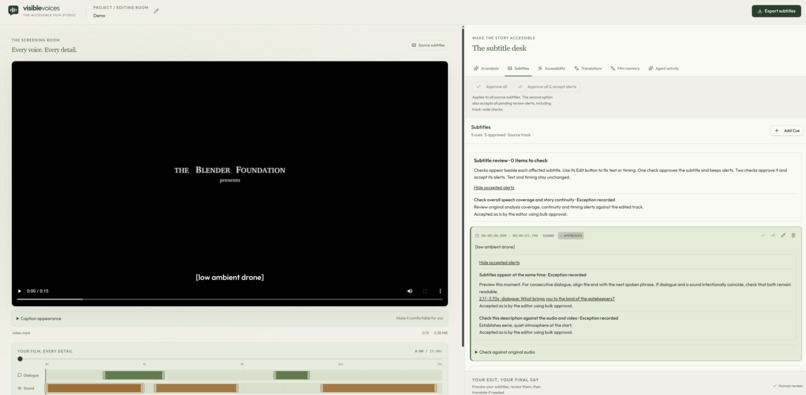
Task: Expand Check against original audio
Action: (505, 352)
